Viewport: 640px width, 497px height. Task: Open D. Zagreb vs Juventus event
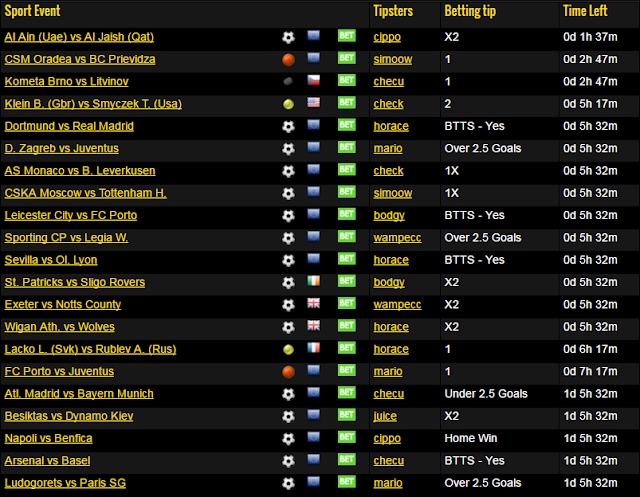point(62,149)
